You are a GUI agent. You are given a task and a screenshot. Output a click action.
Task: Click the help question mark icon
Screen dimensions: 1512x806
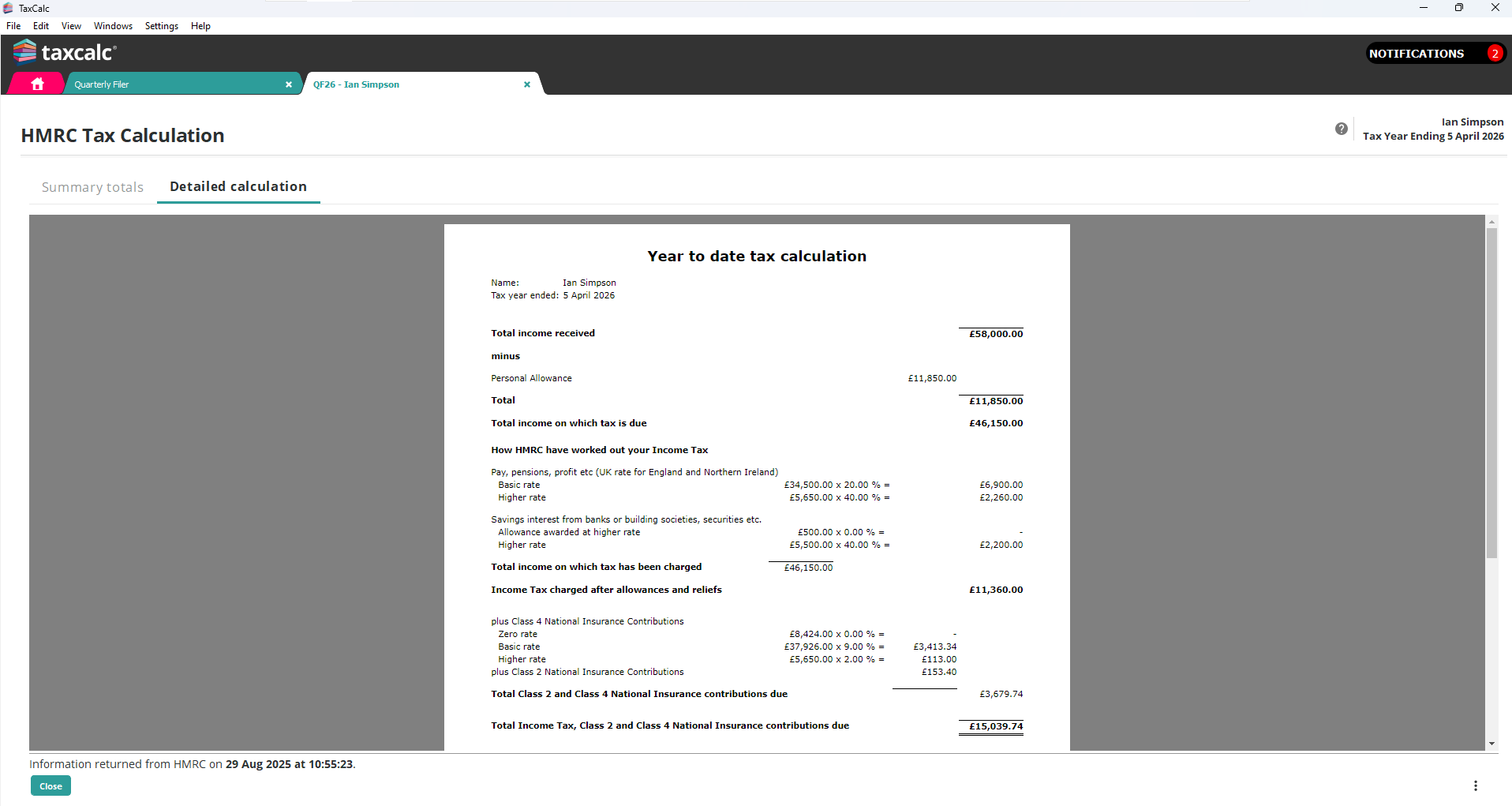1342,129
